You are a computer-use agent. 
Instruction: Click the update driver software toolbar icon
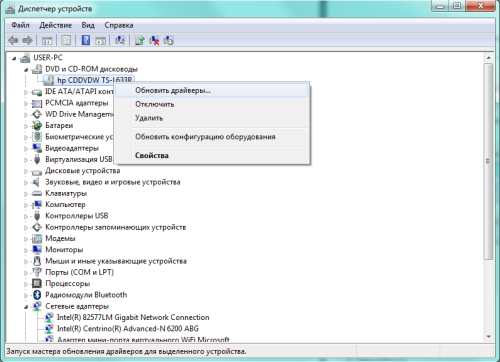139,40
